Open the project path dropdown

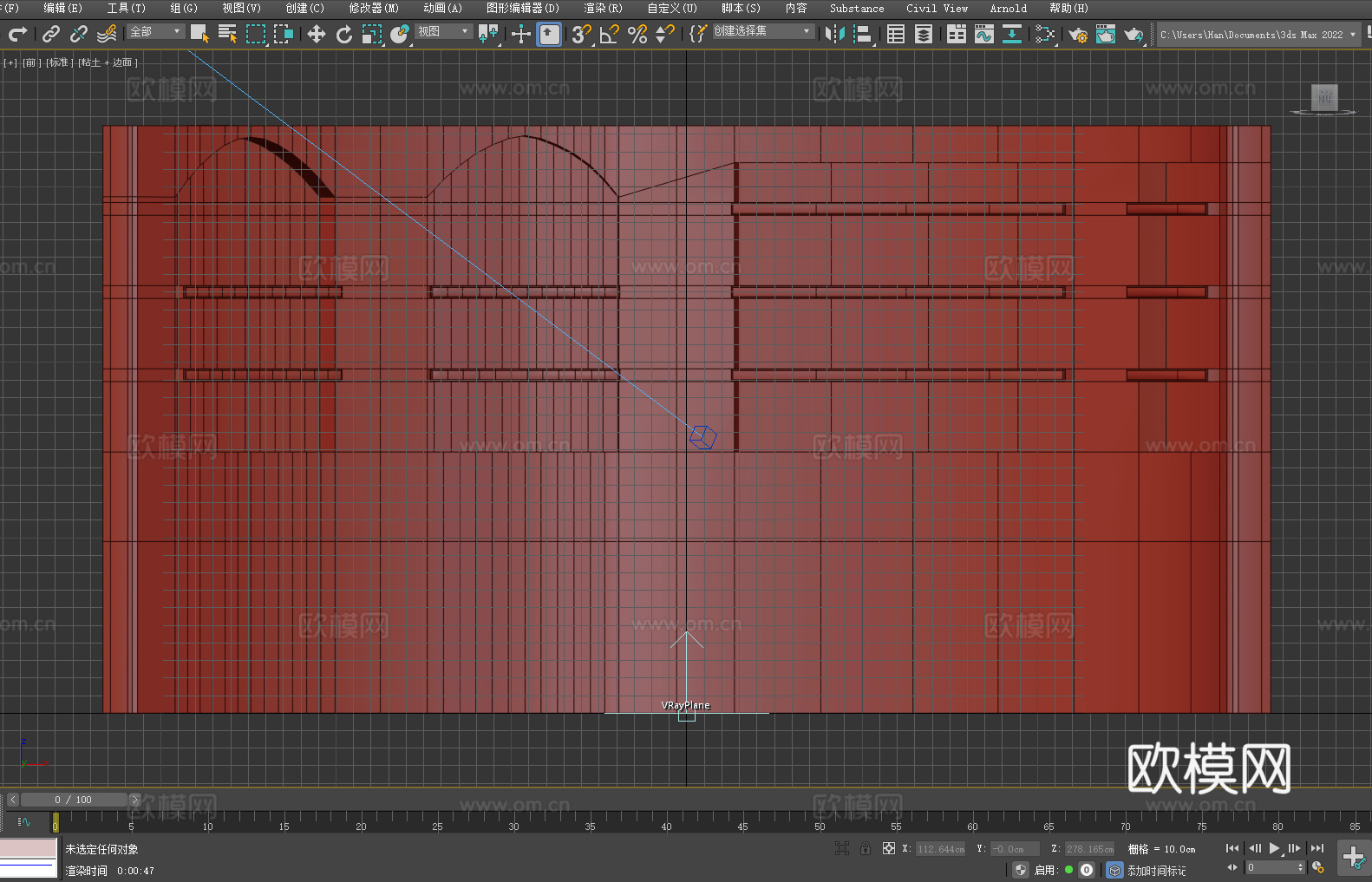click(1258, 35)
